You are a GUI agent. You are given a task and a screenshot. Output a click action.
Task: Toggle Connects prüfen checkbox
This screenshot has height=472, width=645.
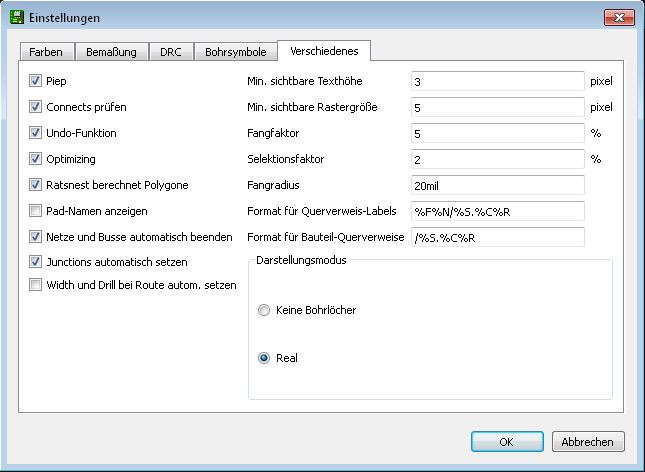pos(35,107)
